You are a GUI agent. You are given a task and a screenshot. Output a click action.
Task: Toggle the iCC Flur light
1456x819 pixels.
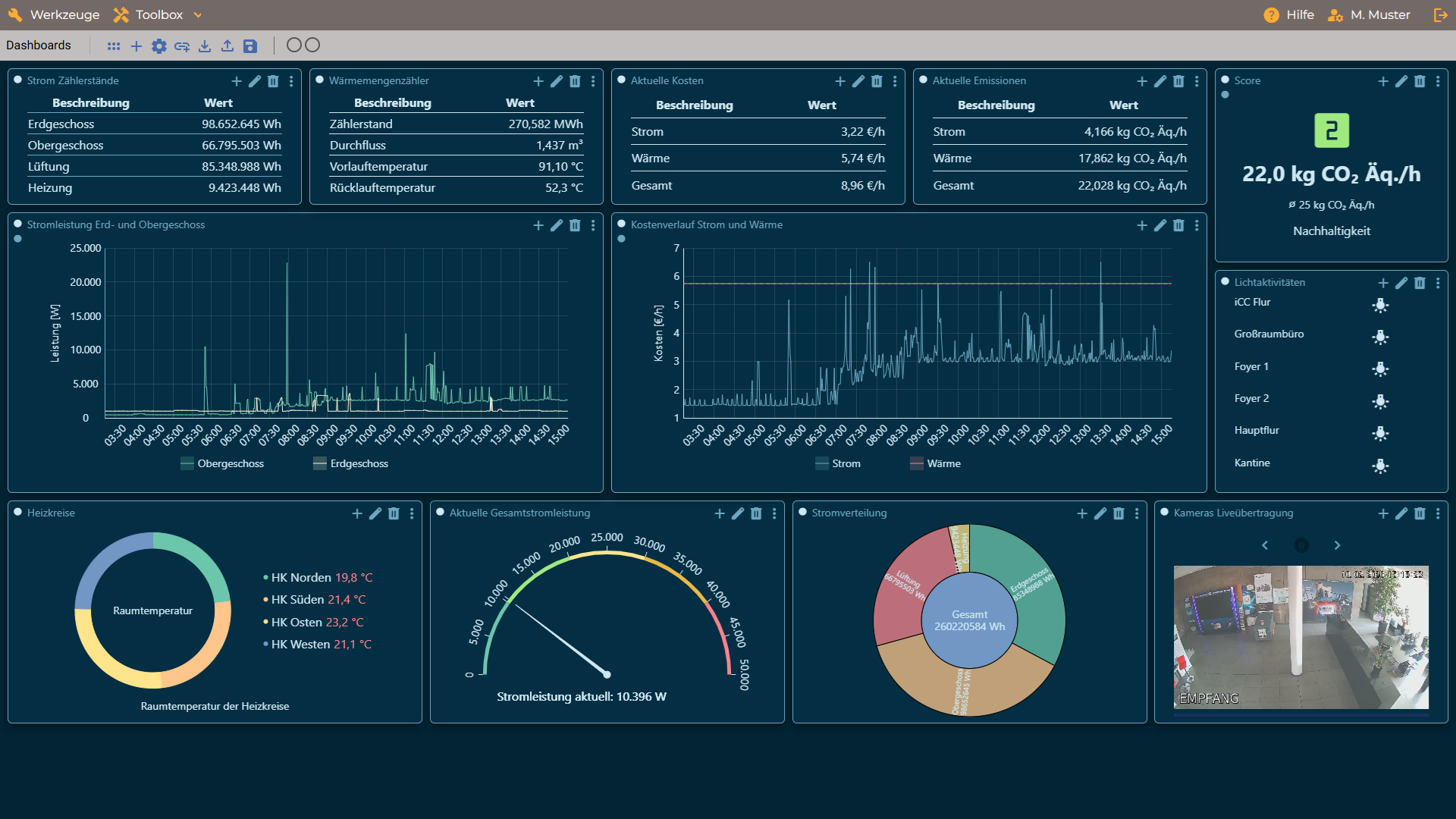pyautogui.click(x=1380, y=305)
